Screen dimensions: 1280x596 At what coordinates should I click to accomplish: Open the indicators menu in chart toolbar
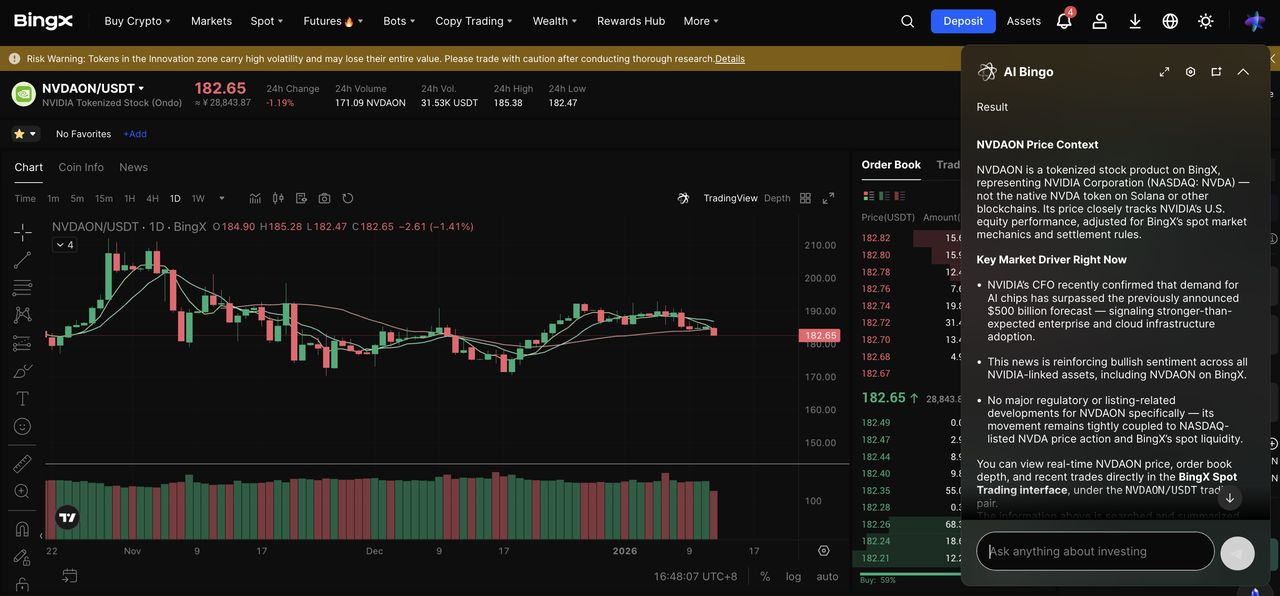(x=255, y=198)
